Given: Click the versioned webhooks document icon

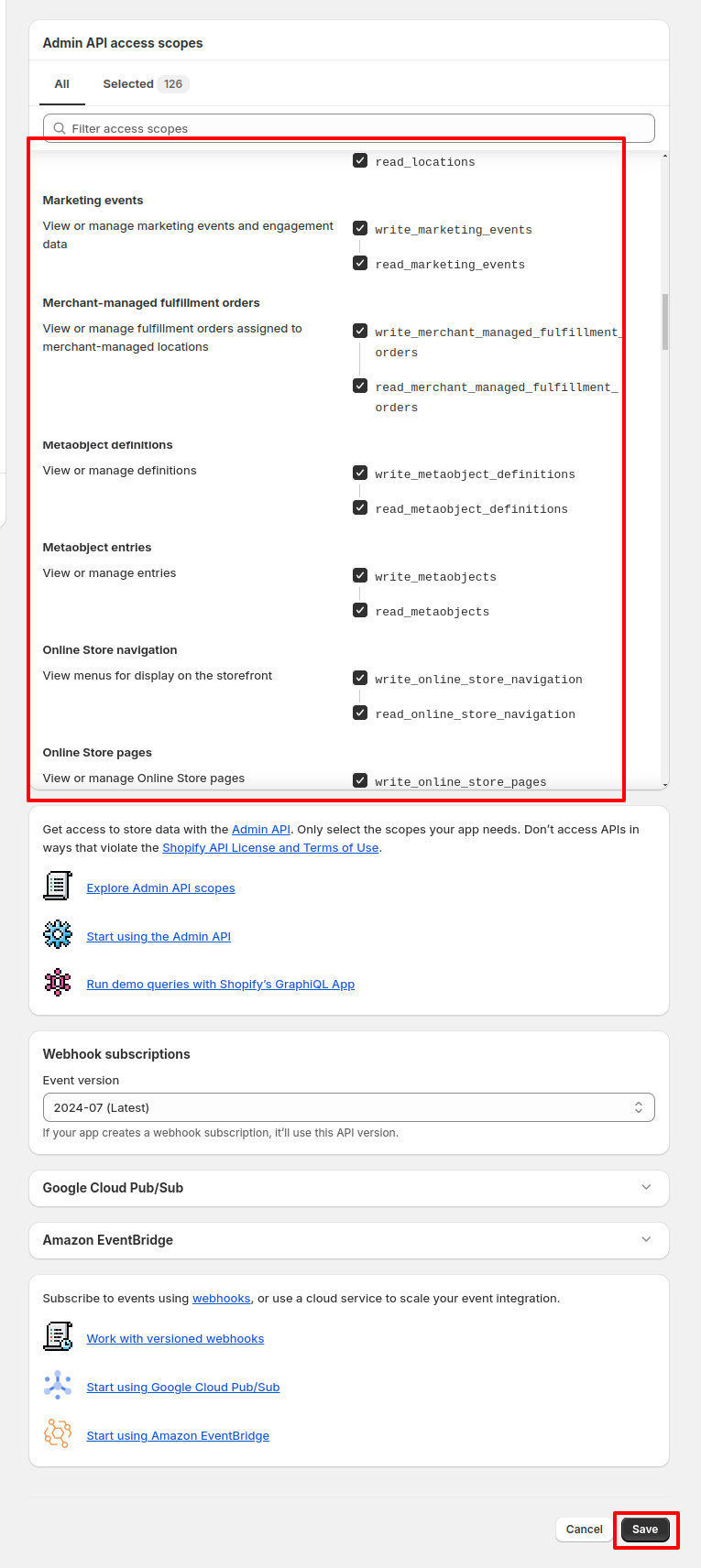Looking at the screenshot, I should coord(58,1337).
